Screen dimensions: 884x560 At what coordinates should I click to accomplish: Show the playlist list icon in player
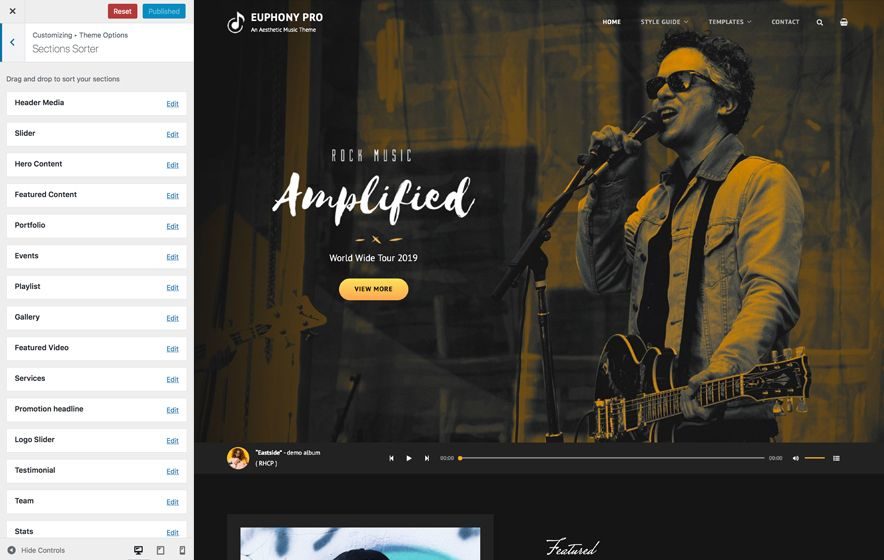point(836,458)
